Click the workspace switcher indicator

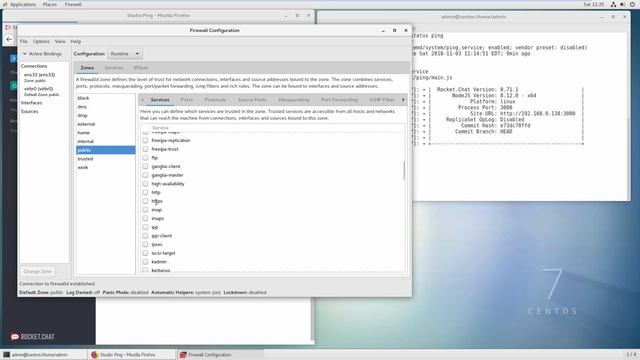coord(631,354)
